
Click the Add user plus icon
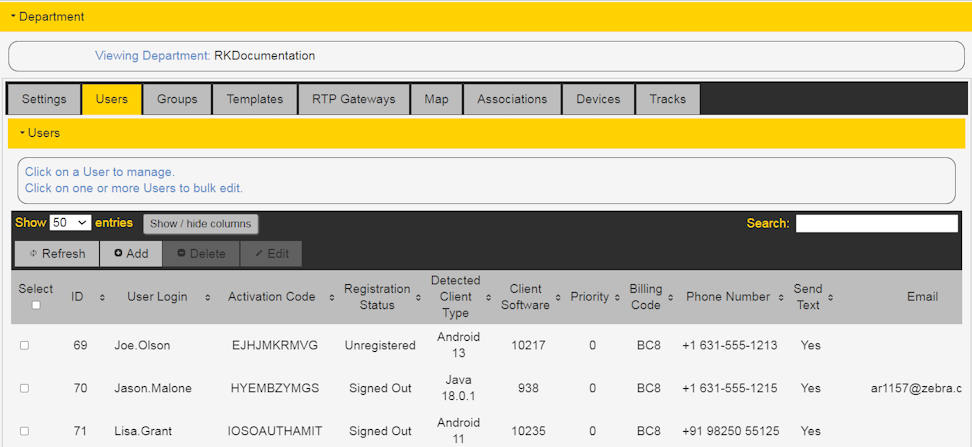click(x=118, y=254)
